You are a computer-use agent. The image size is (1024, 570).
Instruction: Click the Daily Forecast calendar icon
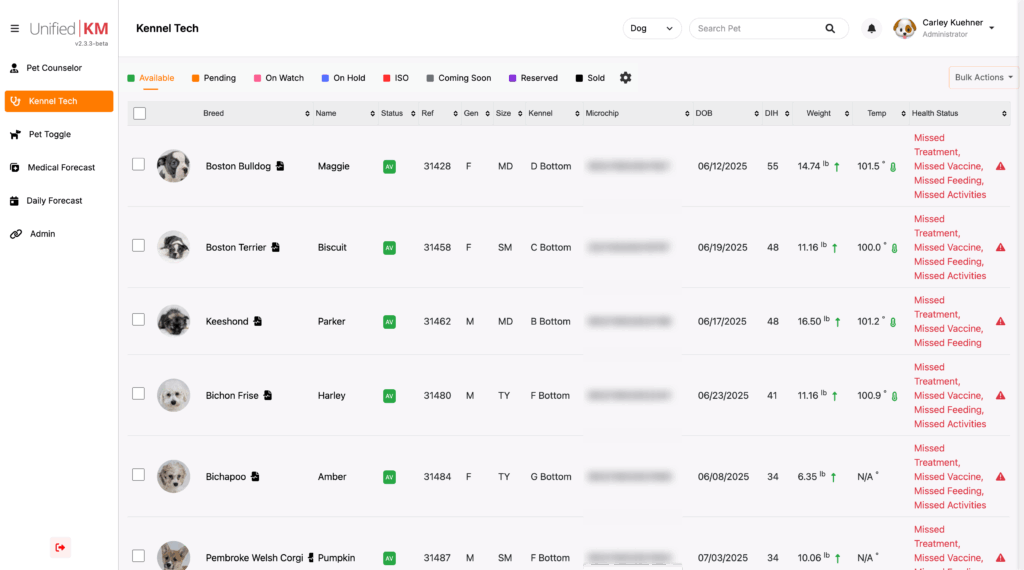(x=14, y=201)
